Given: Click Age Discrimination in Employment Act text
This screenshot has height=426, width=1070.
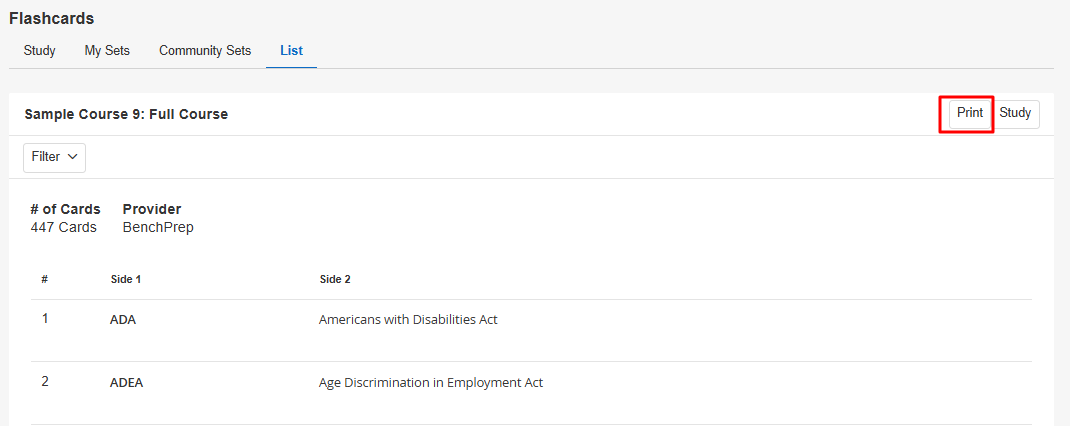Looking at the screenshot, I should tap(431, 383).
